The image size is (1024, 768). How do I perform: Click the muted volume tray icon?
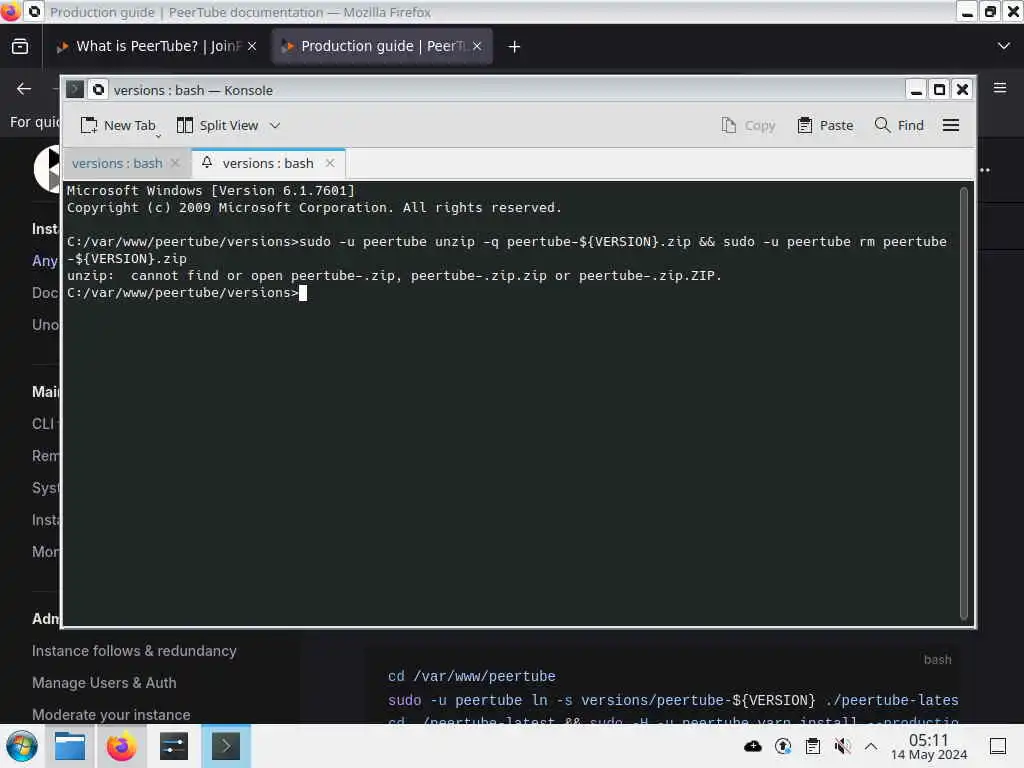coord(842,746)
